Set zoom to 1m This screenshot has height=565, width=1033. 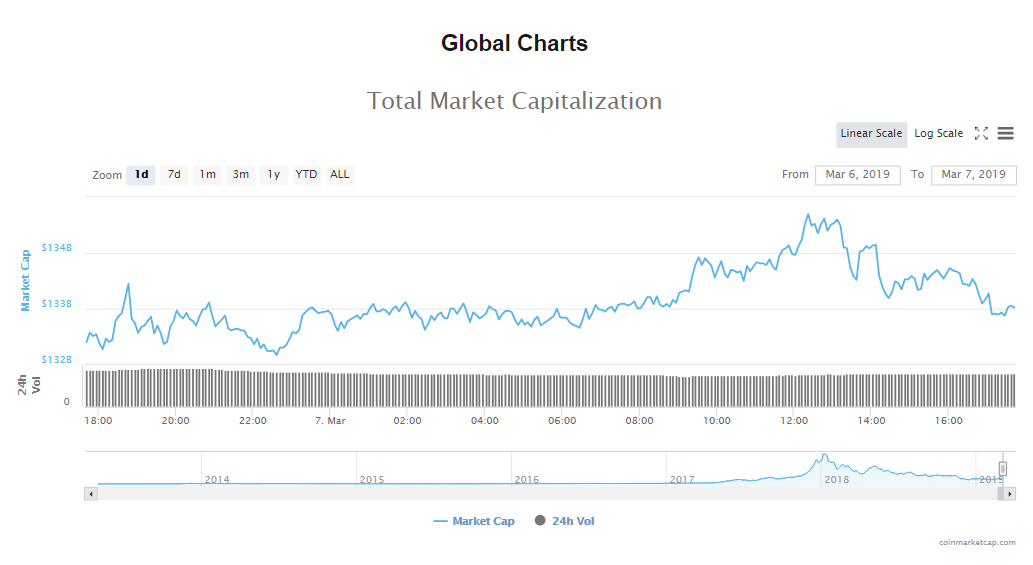[207, 175]
